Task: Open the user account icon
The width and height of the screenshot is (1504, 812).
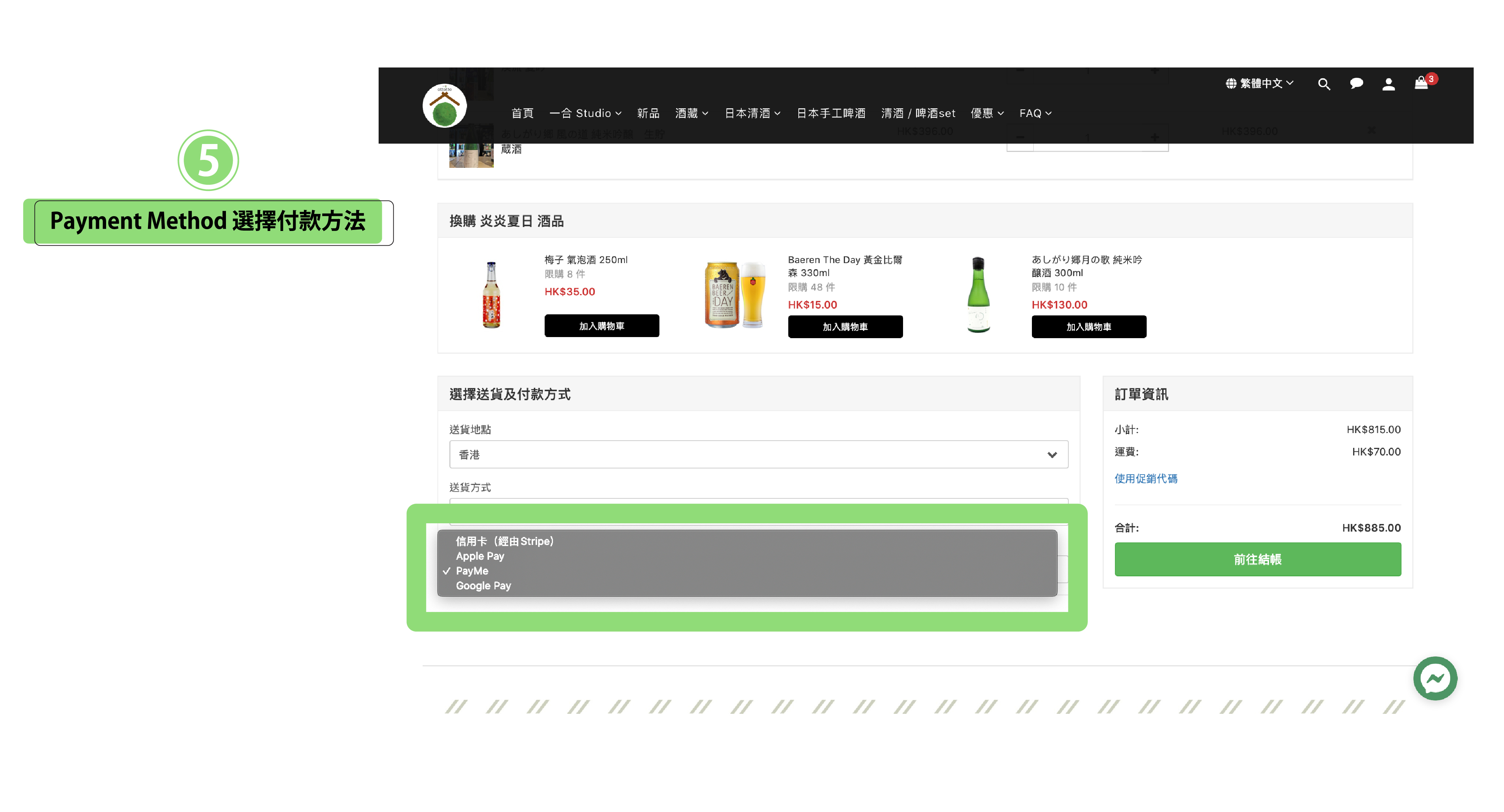Action: point(1389,84)
